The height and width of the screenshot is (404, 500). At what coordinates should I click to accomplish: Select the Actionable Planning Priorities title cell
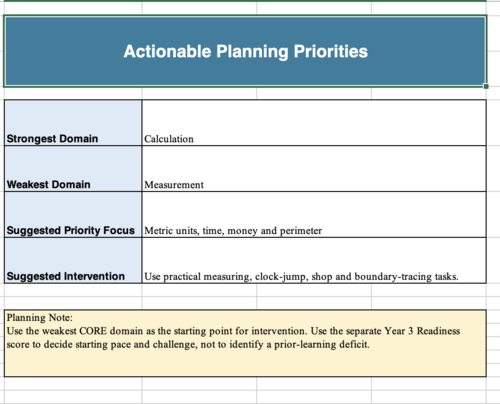[245, 51]
